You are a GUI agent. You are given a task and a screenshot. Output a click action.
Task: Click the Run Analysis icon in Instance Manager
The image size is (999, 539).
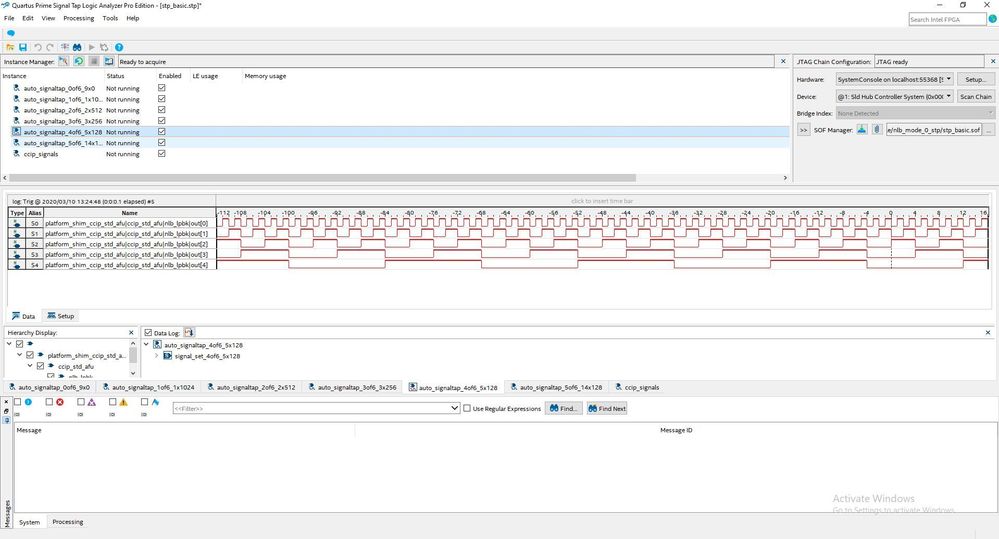pos(63,61)
